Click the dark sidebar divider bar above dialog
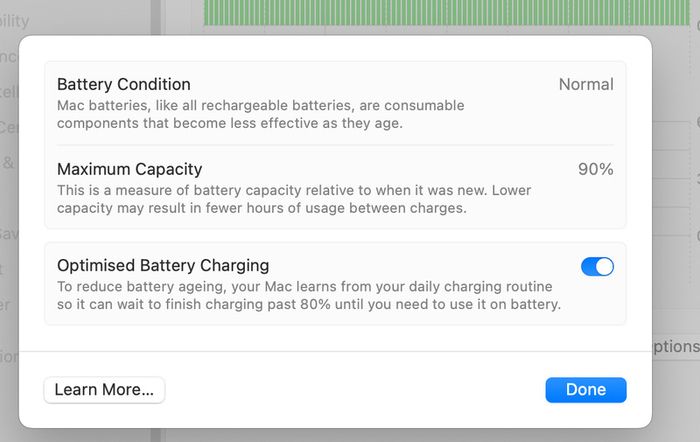This screenshot has height=442, width=700. pyautogui.click(x=155, y=17)
